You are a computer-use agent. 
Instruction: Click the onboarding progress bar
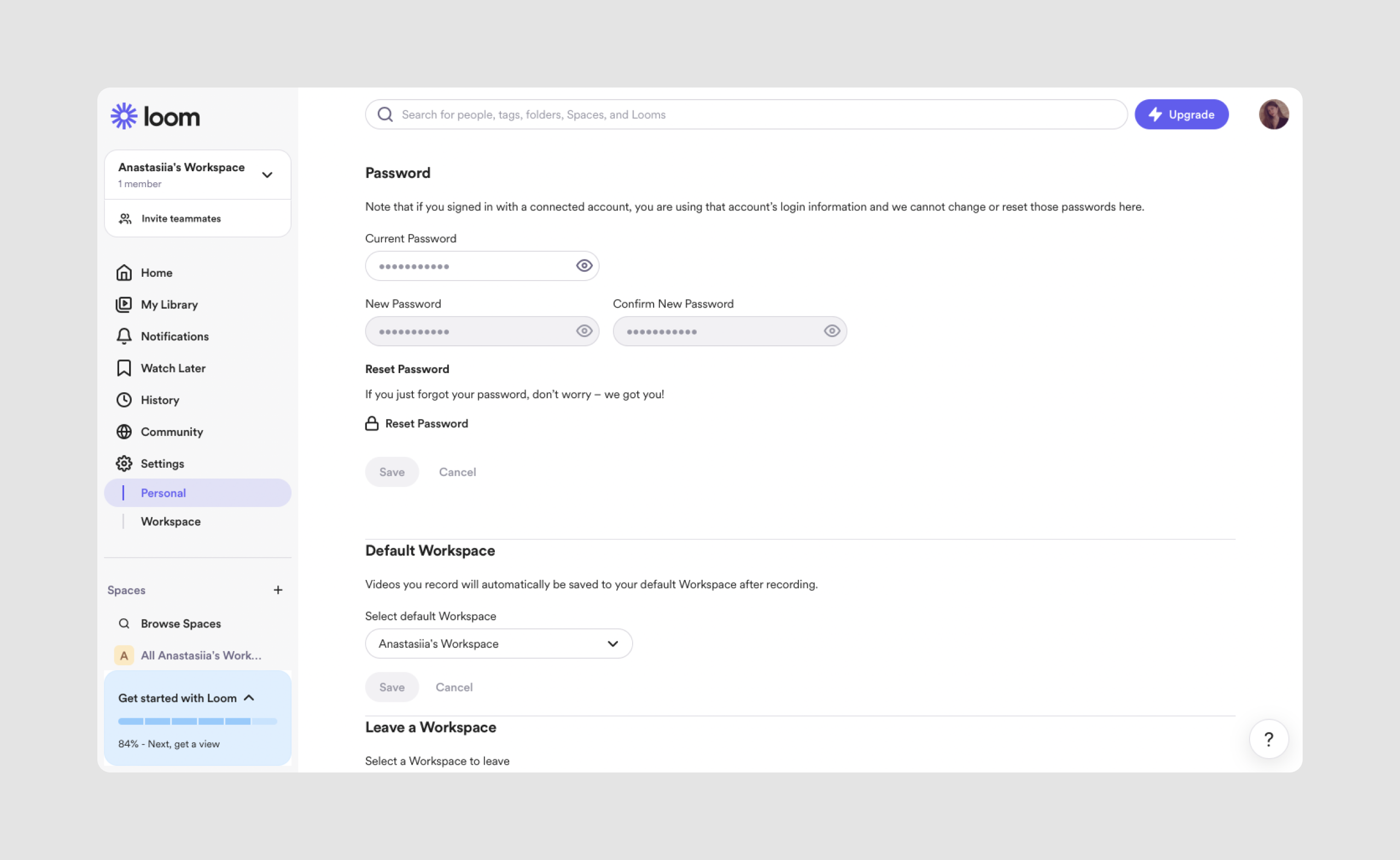tap(197, 721)
